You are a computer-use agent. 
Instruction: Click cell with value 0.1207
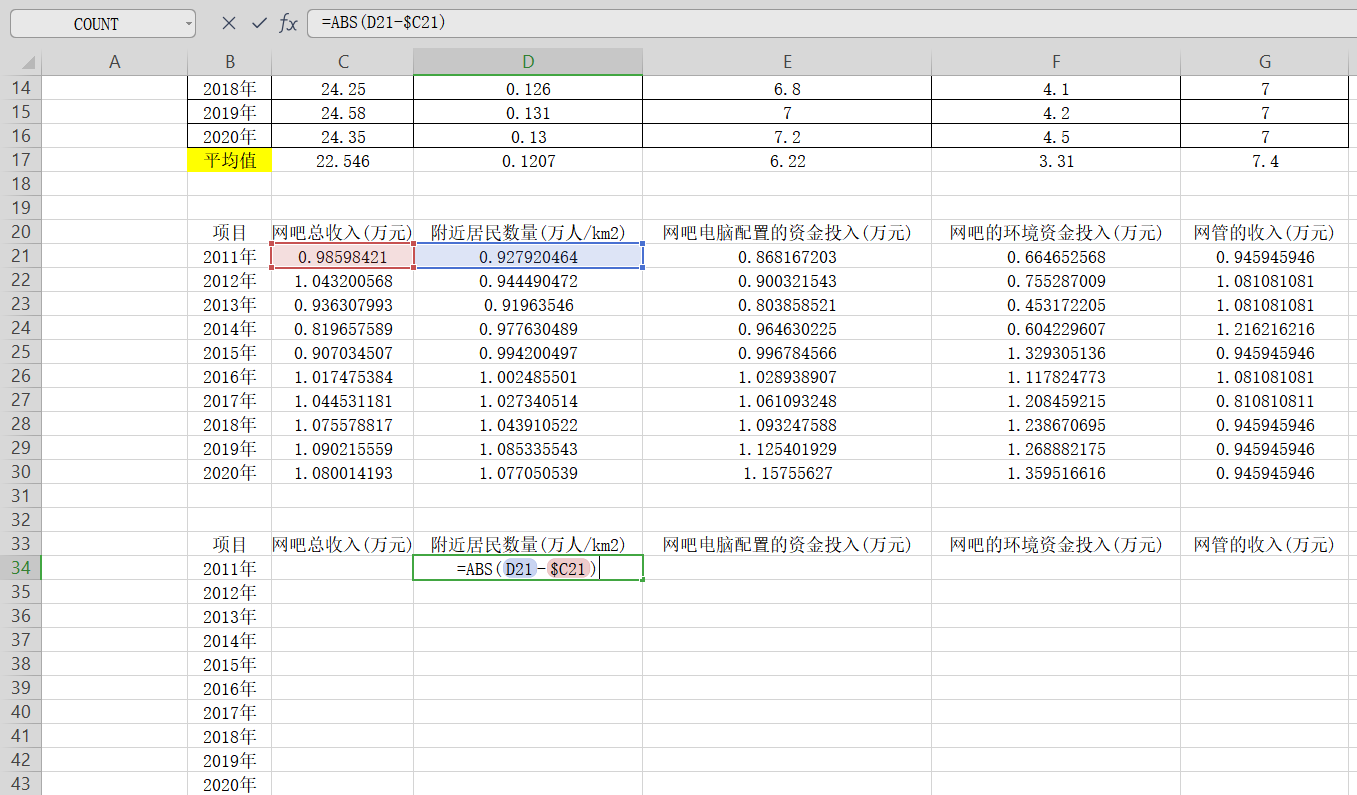point(528,160)
